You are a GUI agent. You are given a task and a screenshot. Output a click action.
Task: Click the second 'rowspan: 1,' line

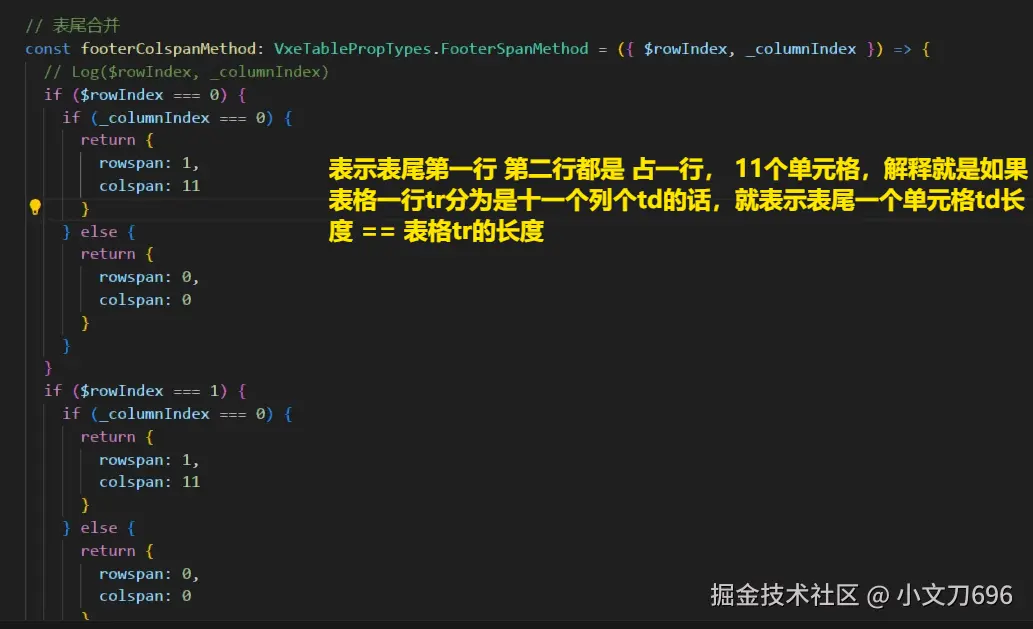149,460
